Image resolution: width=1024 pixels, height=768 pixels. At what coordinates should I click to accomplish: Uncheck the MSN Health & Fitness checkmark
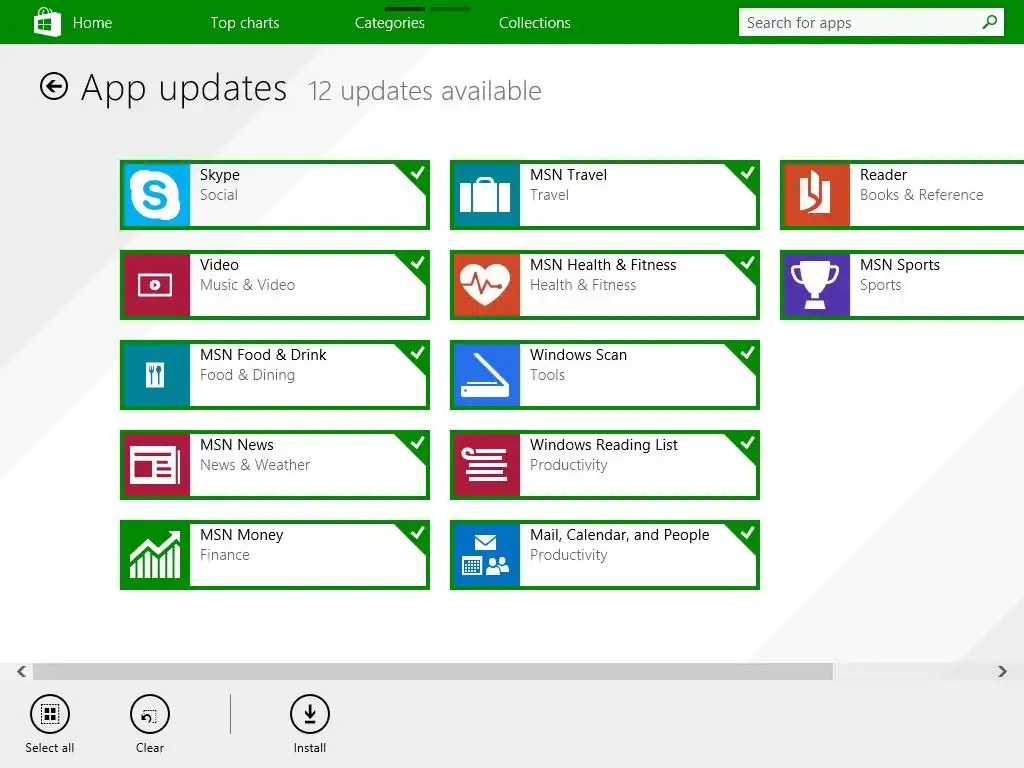click(747, 263)
